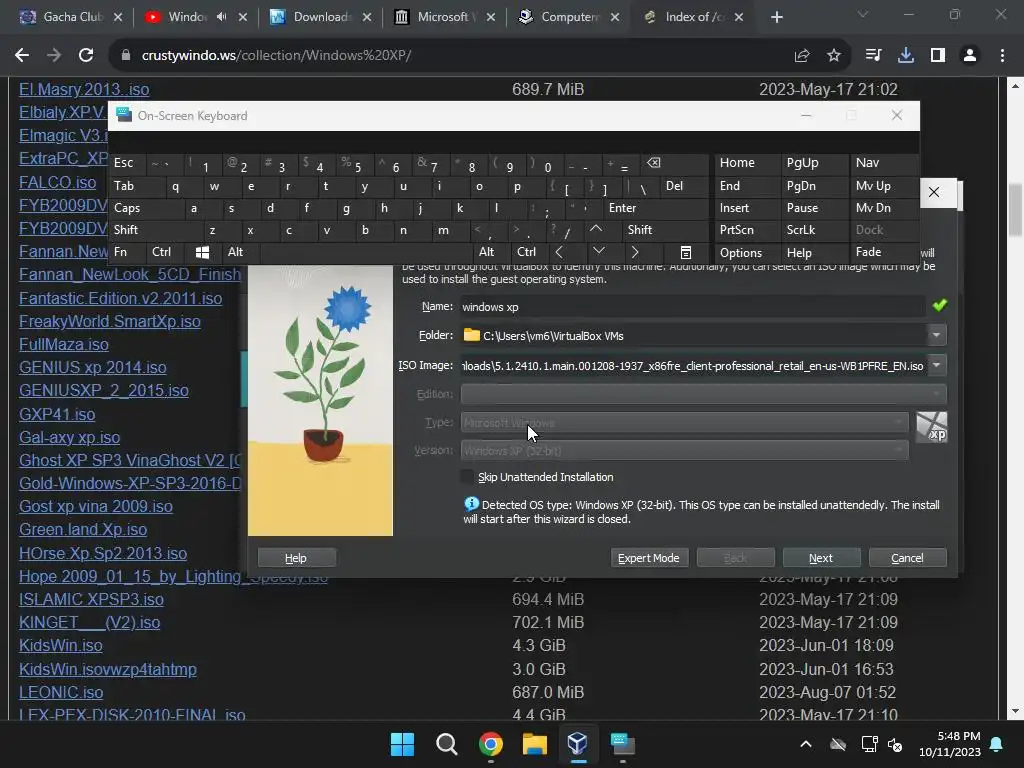Viewport: 1024px width, 768px height.
Task: Select the Index of tab
Action: pos(692,17)
